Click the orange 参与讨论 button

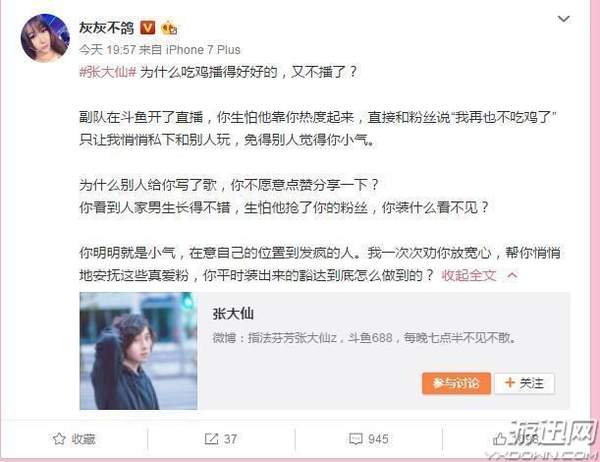pos(456,383)
